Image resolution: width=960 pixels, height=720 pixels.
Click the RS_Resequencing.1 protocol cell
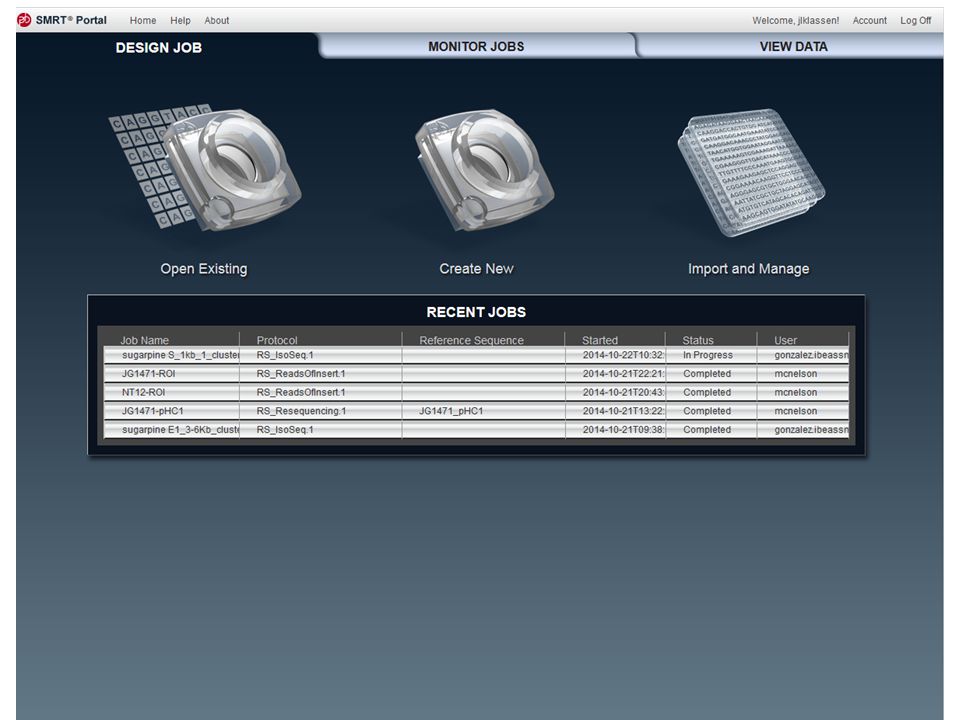301,411
